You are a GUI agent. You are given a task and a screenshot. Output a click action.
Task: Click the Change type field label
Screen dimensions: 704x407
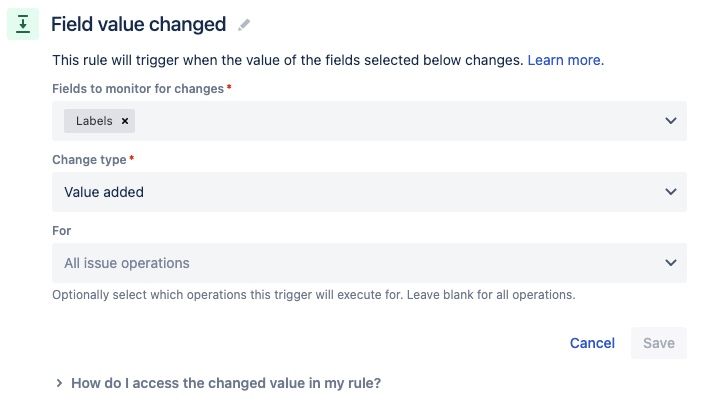click(88, 159)
